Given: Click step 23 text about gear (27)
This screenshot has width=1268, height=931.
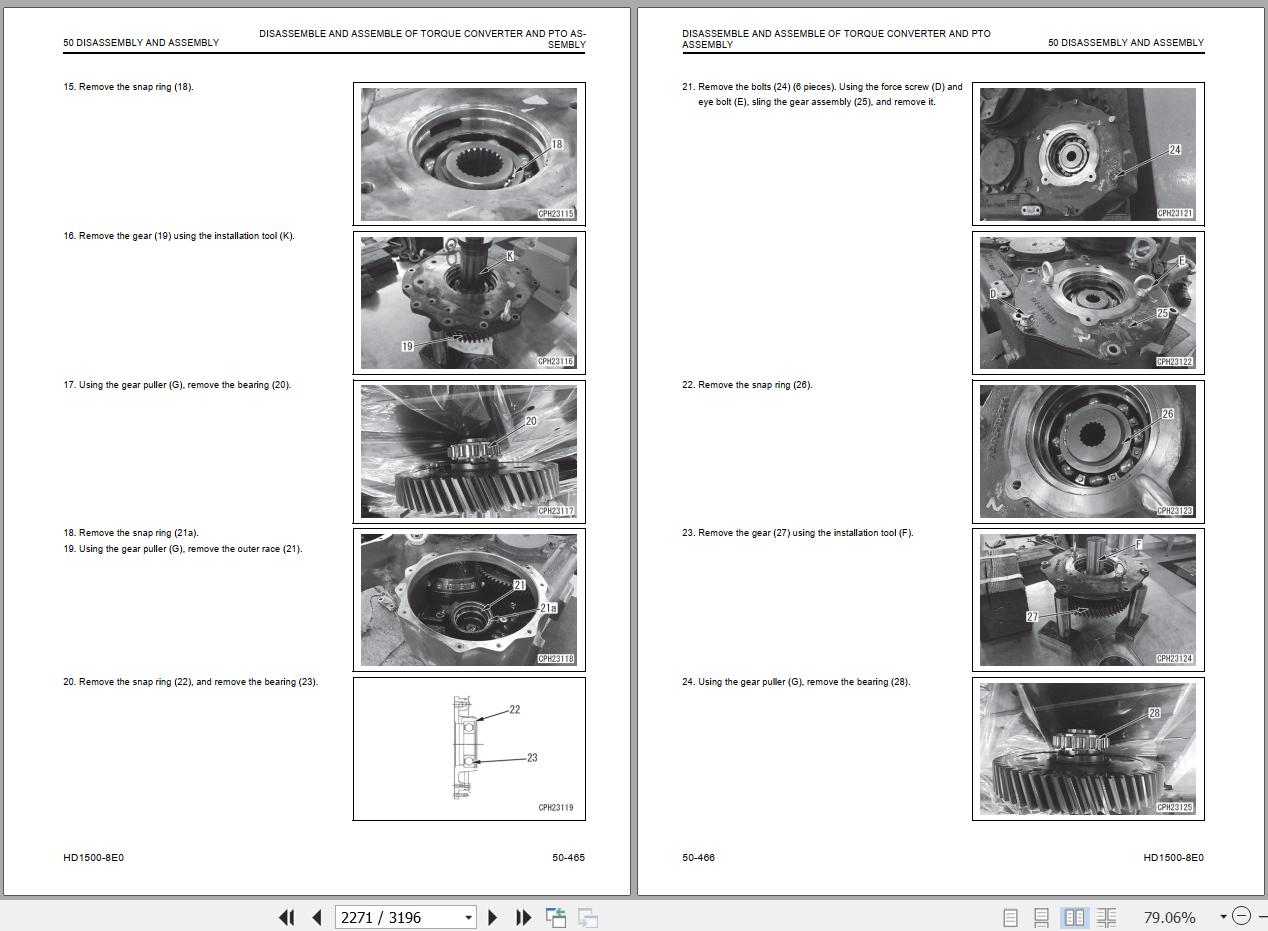Looking at the screenshot, I should pos(797,533).
